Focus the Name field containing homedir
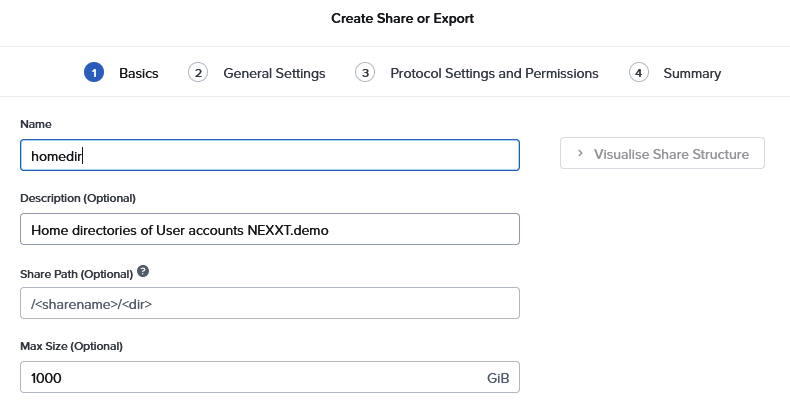Screen dimensions: 790x413 pyautogui.click(x=269, y=155)
